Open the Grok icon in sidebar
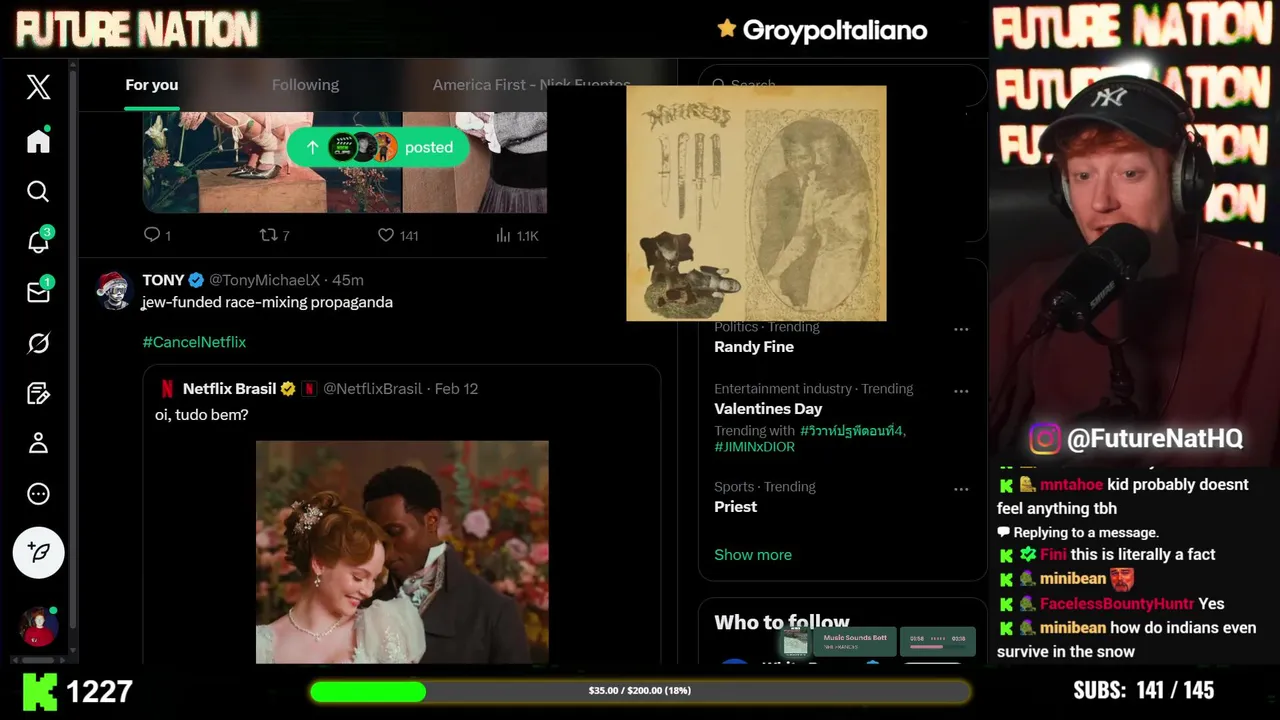Image resolution: width=1280 pixels, height=720 pixels. 38,343
